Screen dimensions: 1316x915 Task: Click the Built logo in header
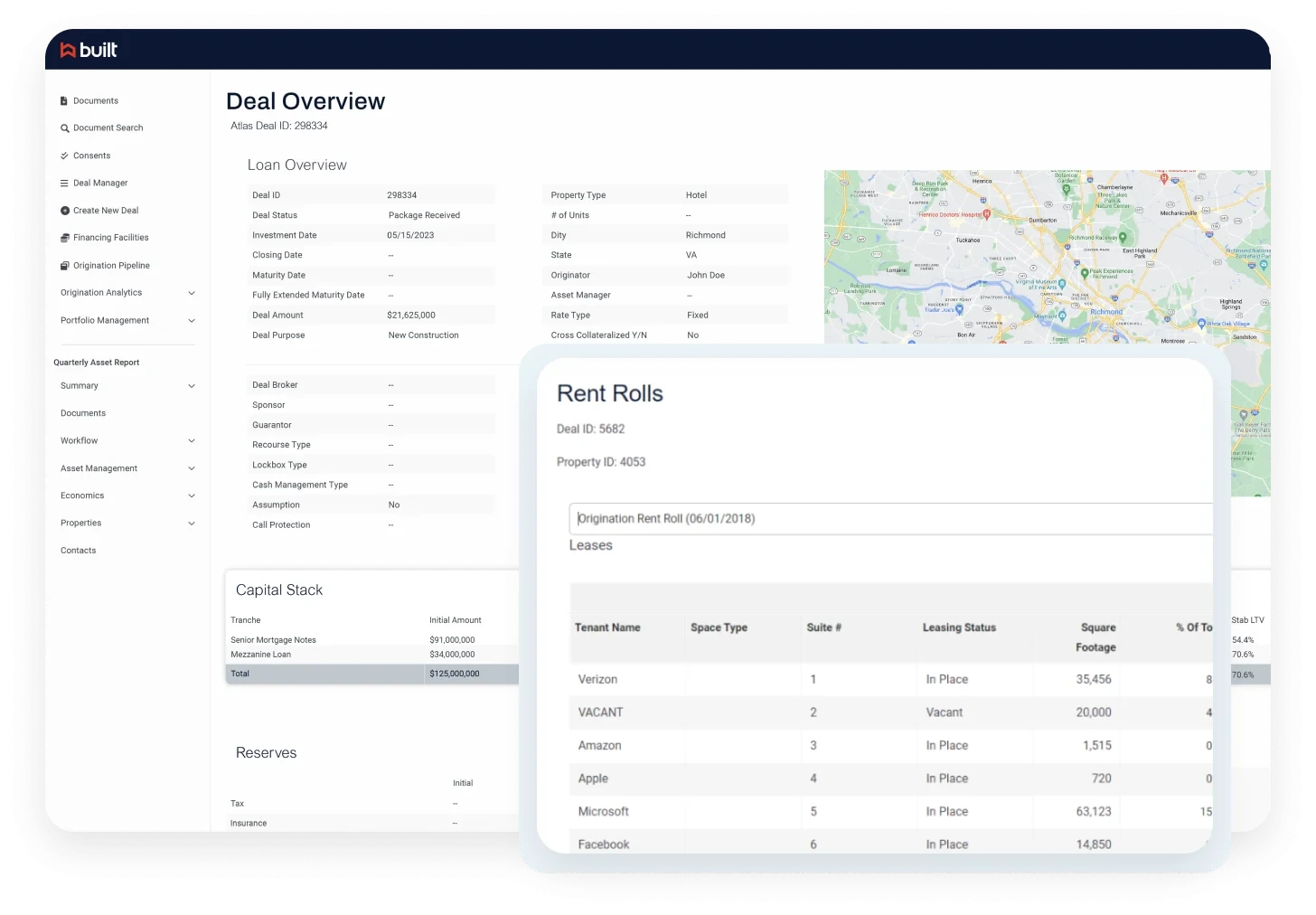(x=89, y=51)
